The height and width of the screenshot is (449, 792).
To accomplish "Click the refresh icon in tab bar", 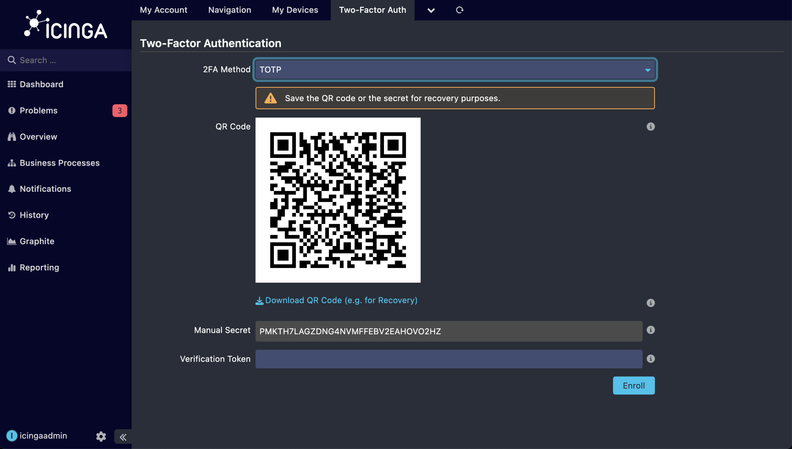I will [x=459, y=10].
